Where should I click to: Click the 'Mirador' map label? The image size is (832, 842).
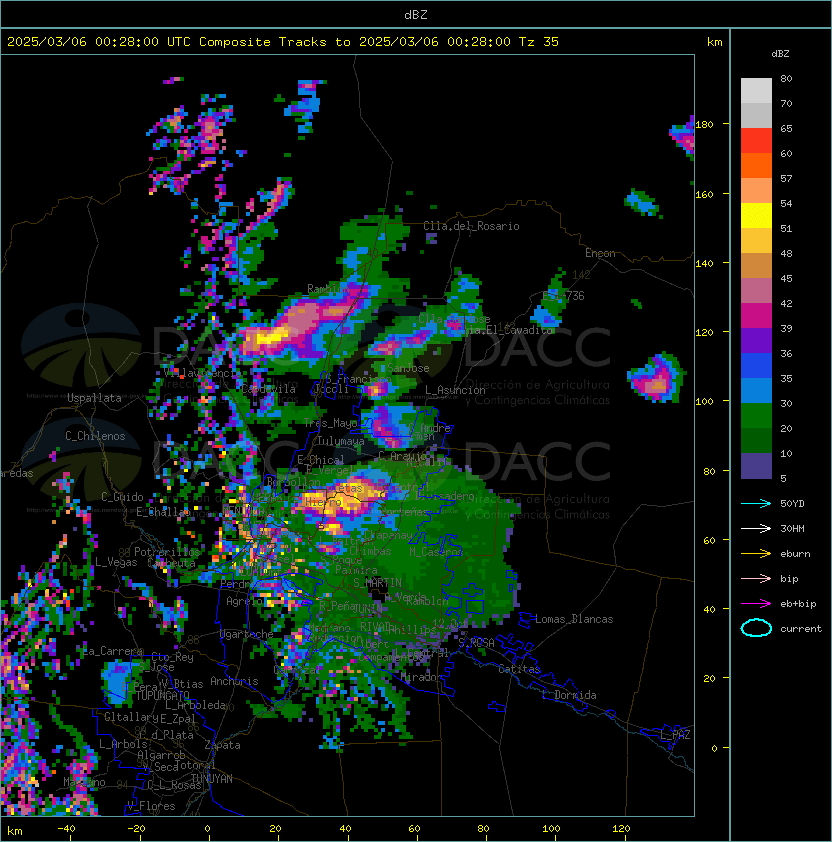tap(421, 677)
